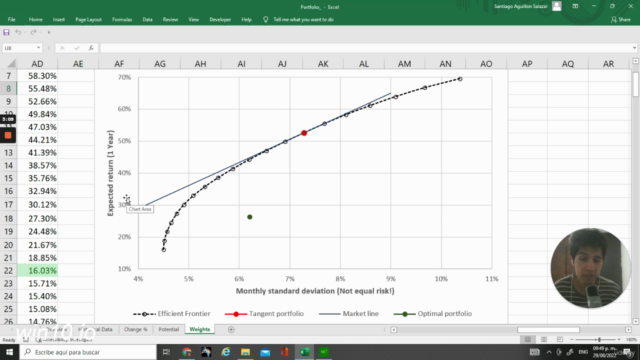Open the Data ribbon tab
The width and height of the screenshot is (640, 360).
(x=147, y=20)
